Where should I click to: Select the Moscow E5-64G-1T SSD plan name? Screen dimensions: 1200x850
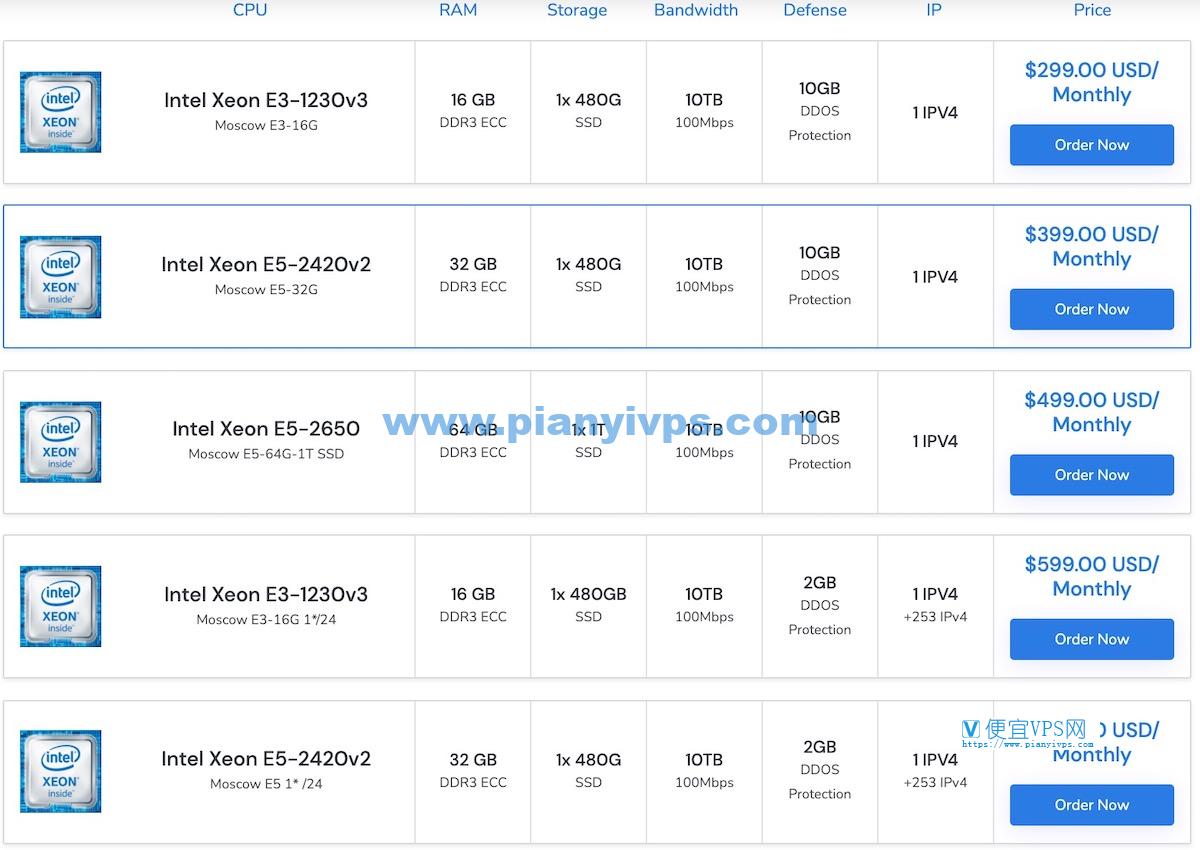[266, 454]
